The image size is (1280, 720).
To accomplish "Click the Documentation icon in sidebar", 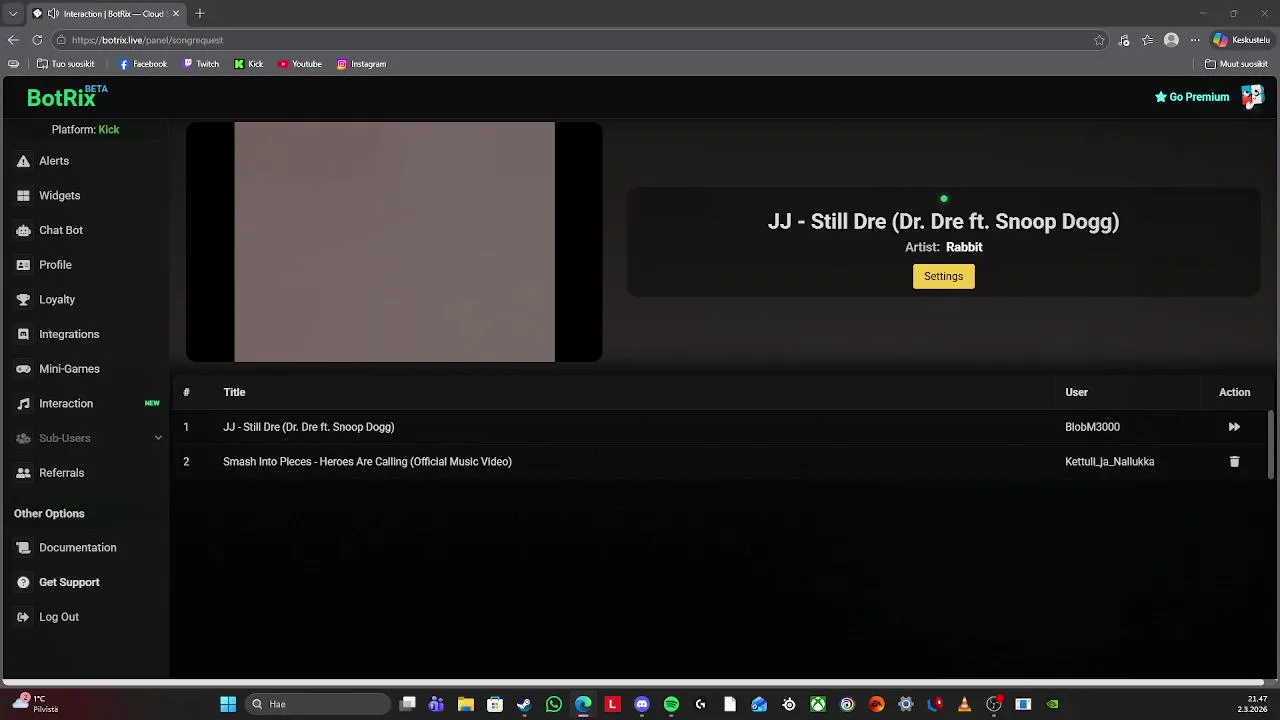I will (x=23, y=548).
